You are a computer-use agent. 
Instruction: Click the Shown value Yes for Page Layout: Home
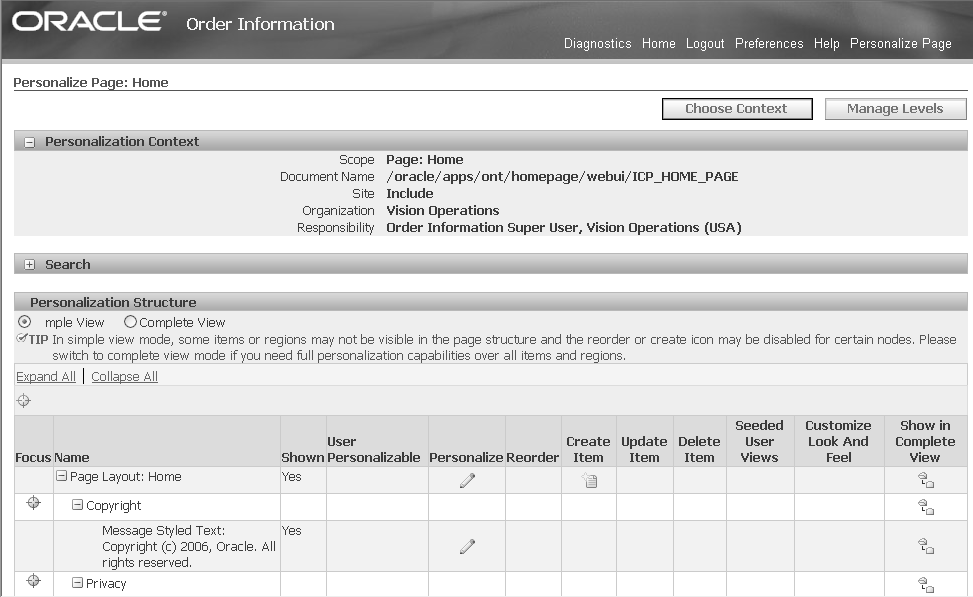pyautogui.click(x=291, y=477)
